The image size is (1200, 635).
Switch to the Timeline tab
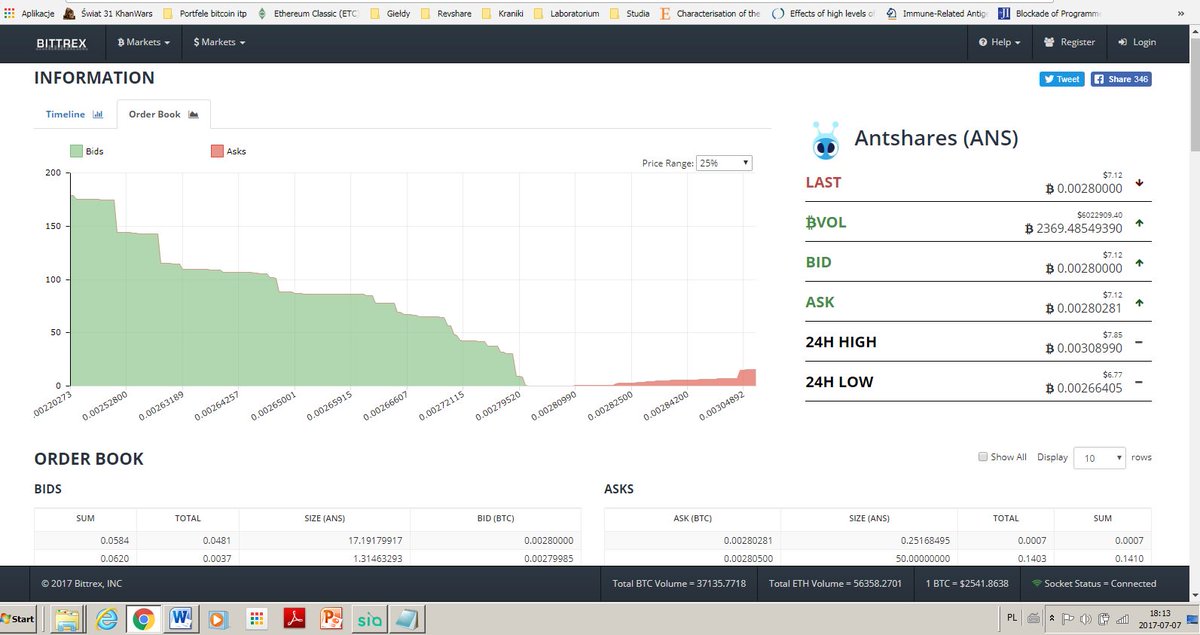[x=75, y=114]
